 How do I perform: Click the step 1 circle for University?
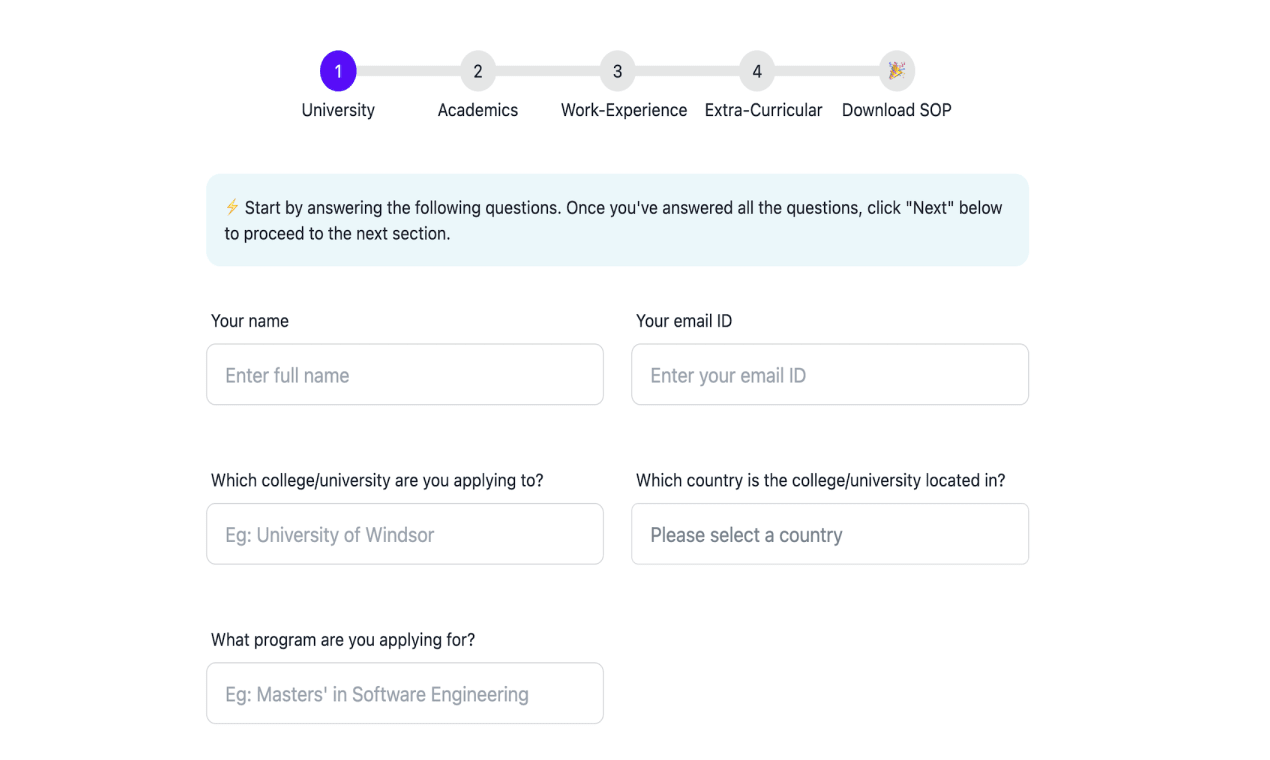coord(338,71)
